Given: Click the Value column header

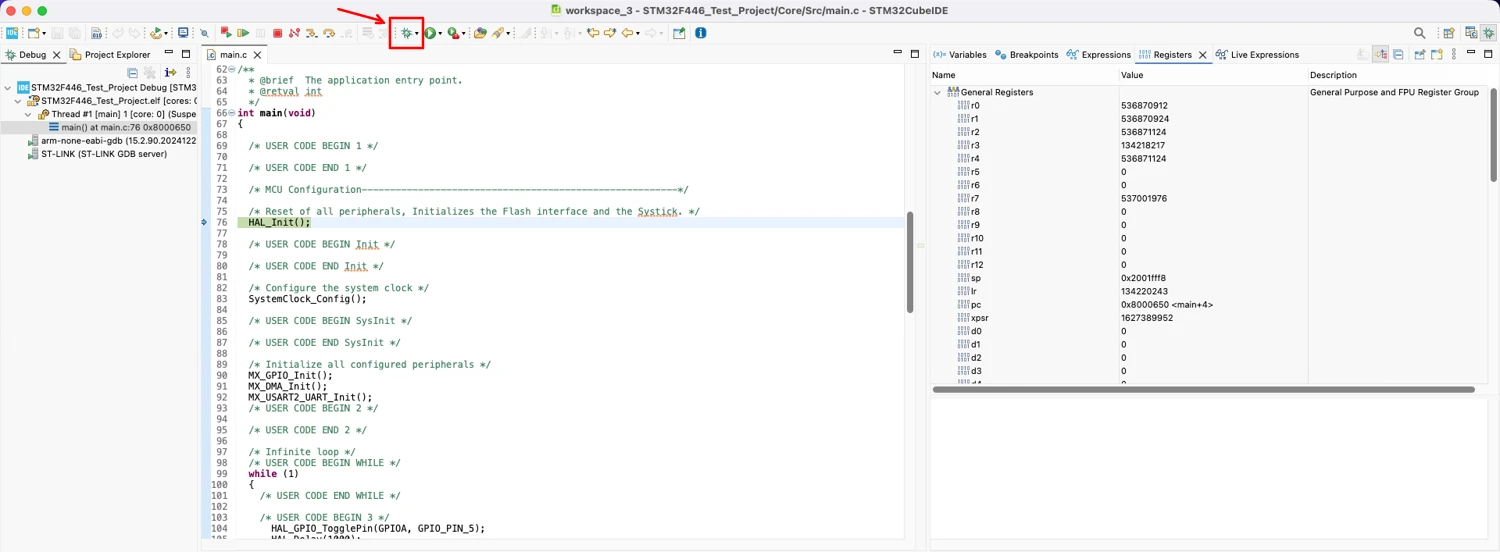Looking at the screenshot, I should click(1213, 75).
